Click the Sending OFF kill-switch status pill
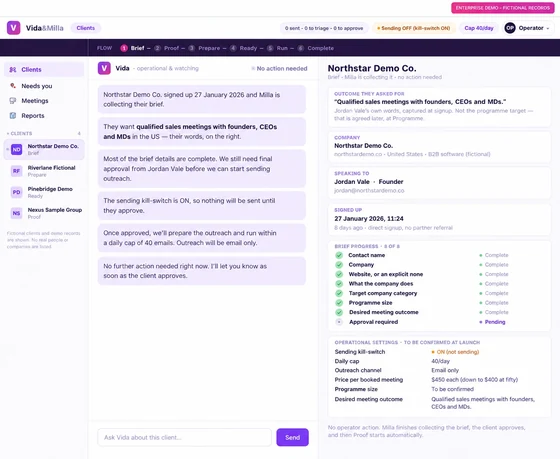Screen dimensions: 560x459 (414, 28)
